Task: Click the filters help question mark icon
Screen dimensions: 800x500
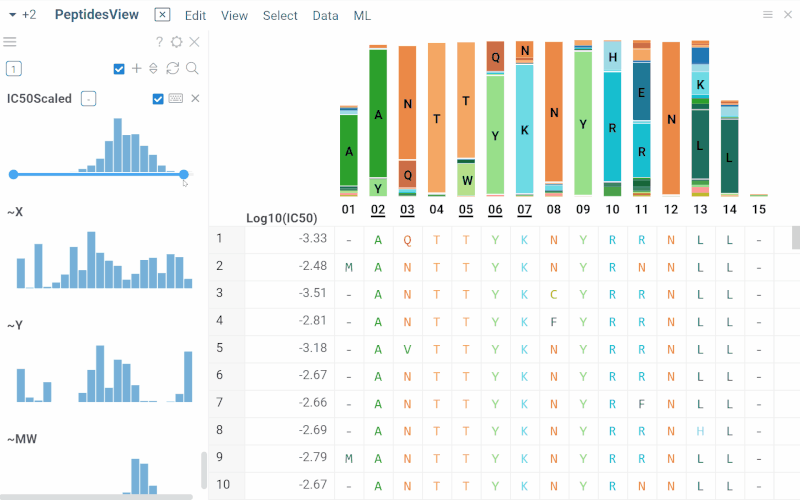Action: pos(159,42)
